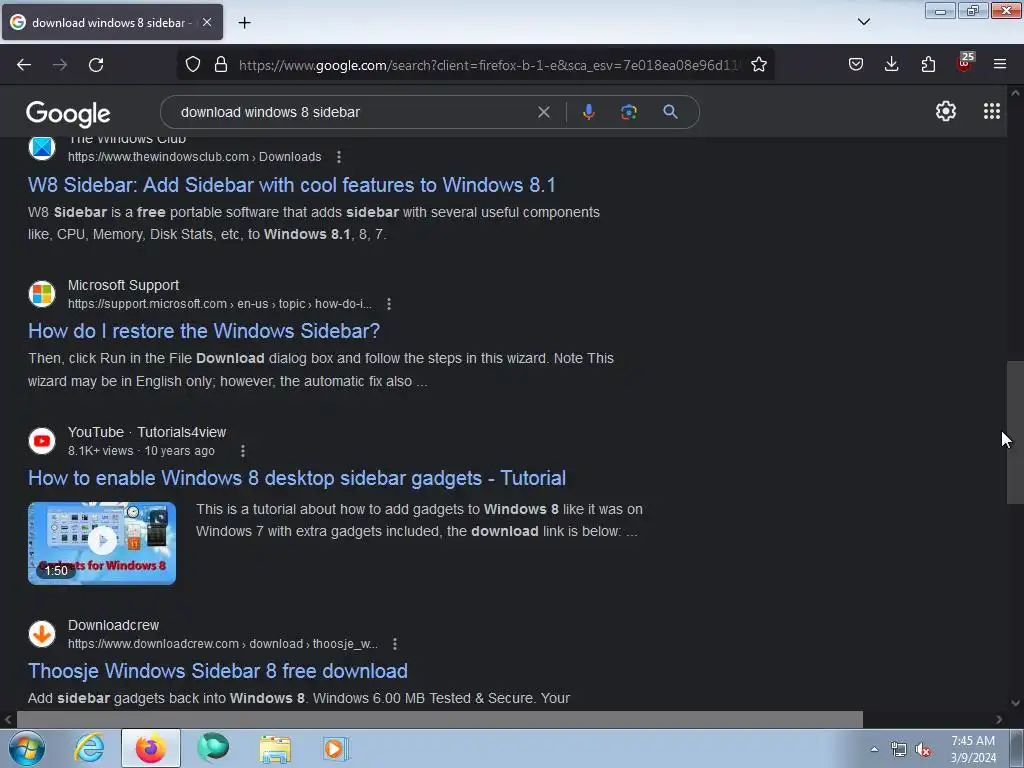Open the Firefox downloads panel
Viewport: 1024px width, 768px height.
click(891, 64)
